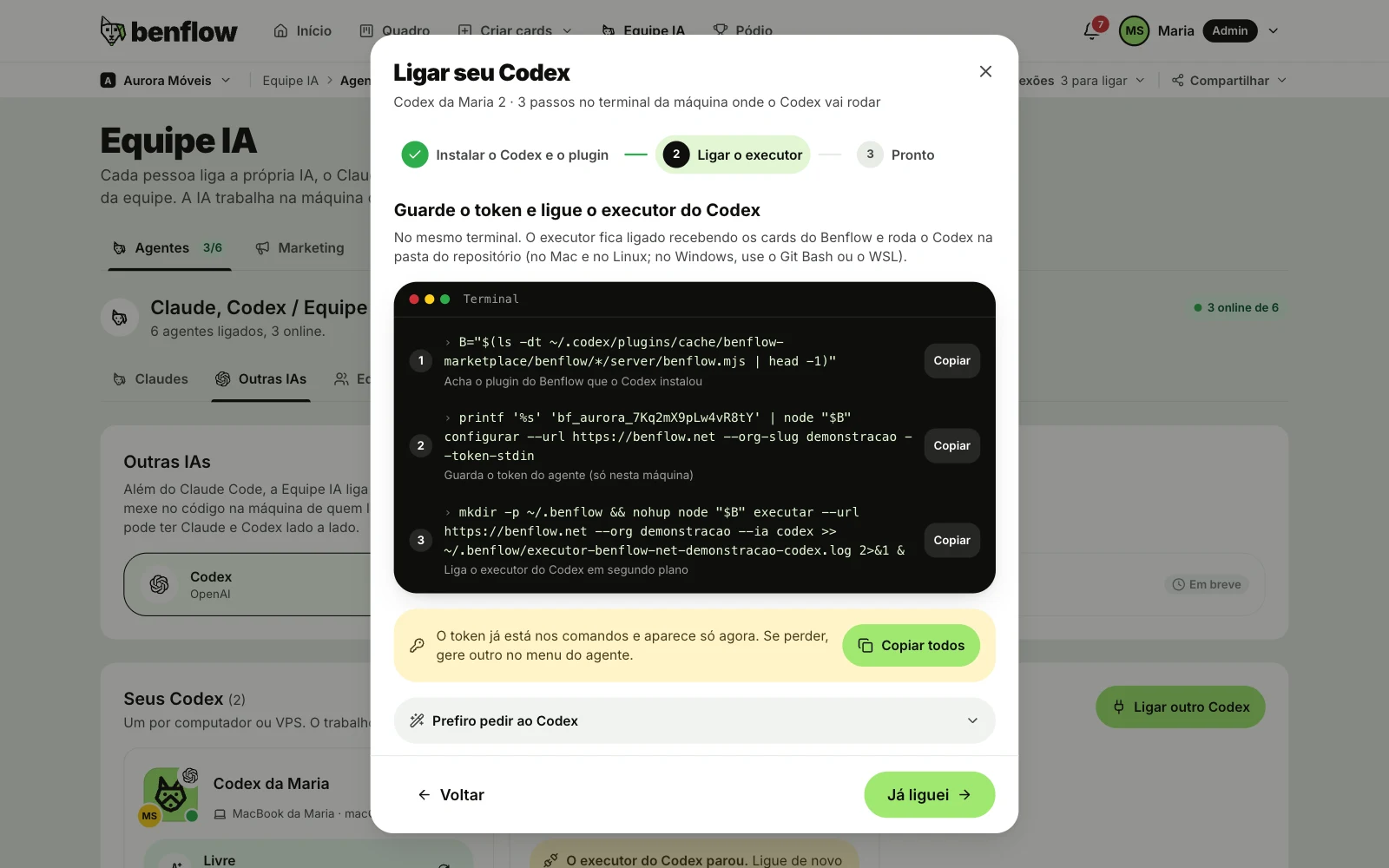Click the Equipe IA breadcrumb link
1389x868 pixels.
pos(291,81)
